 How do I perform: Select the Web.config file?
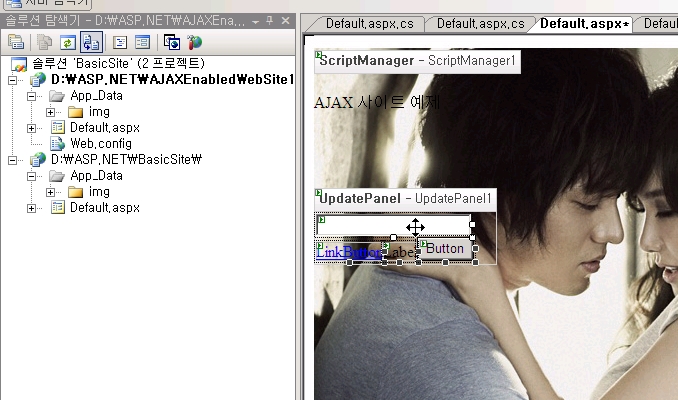point(101,144)
